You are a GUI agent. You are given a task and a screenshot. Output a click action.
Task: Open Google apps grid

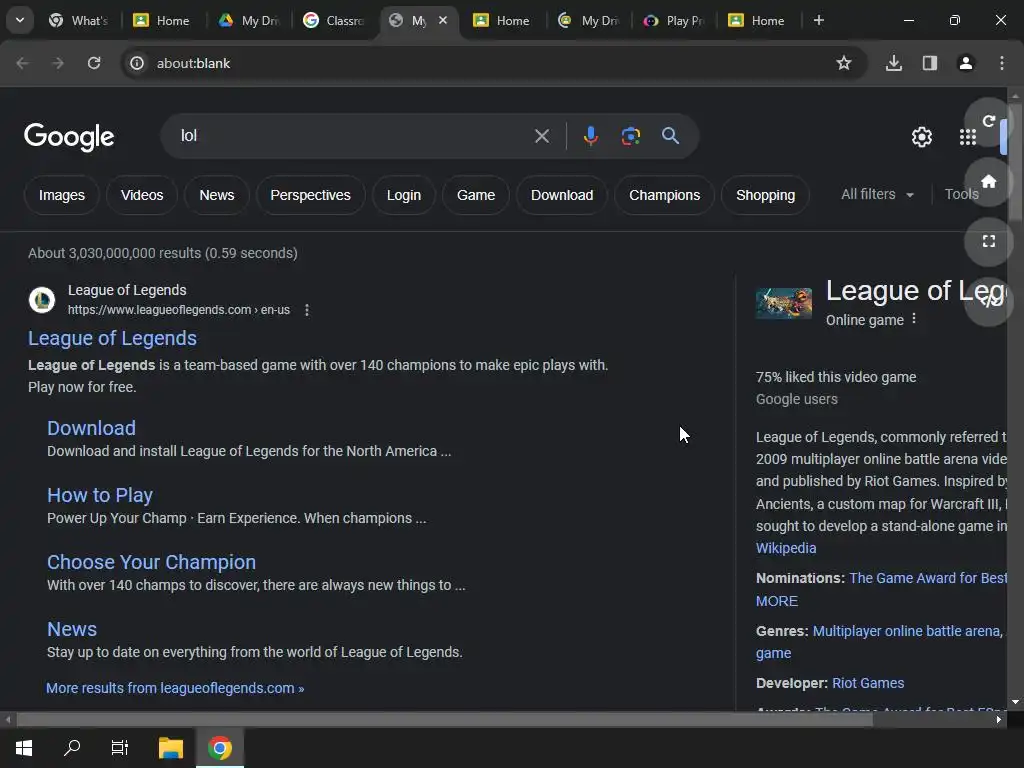[x=967, y=136]
